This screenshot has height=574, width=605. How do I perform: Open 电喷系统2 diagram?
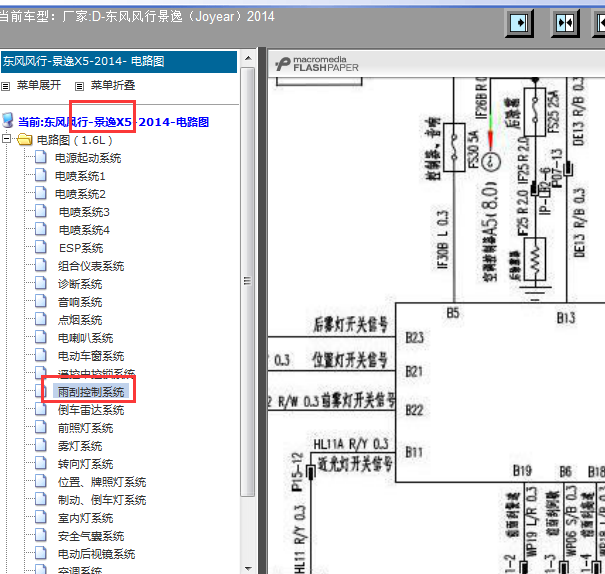[80, 194]
